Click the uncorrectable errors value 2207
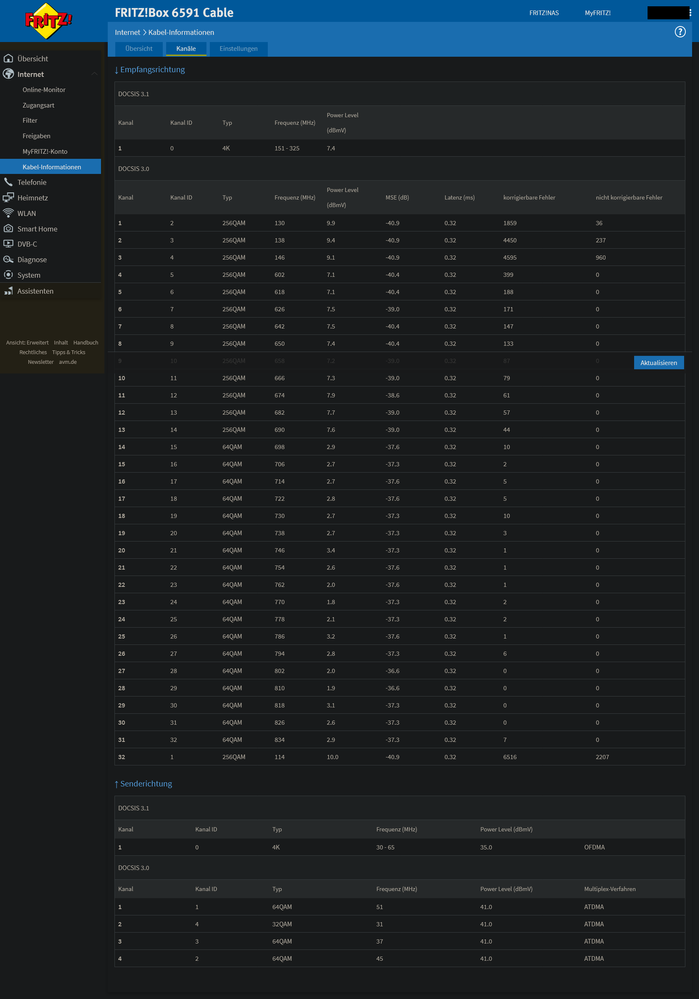699x999 pixels. tap(602, 757)
